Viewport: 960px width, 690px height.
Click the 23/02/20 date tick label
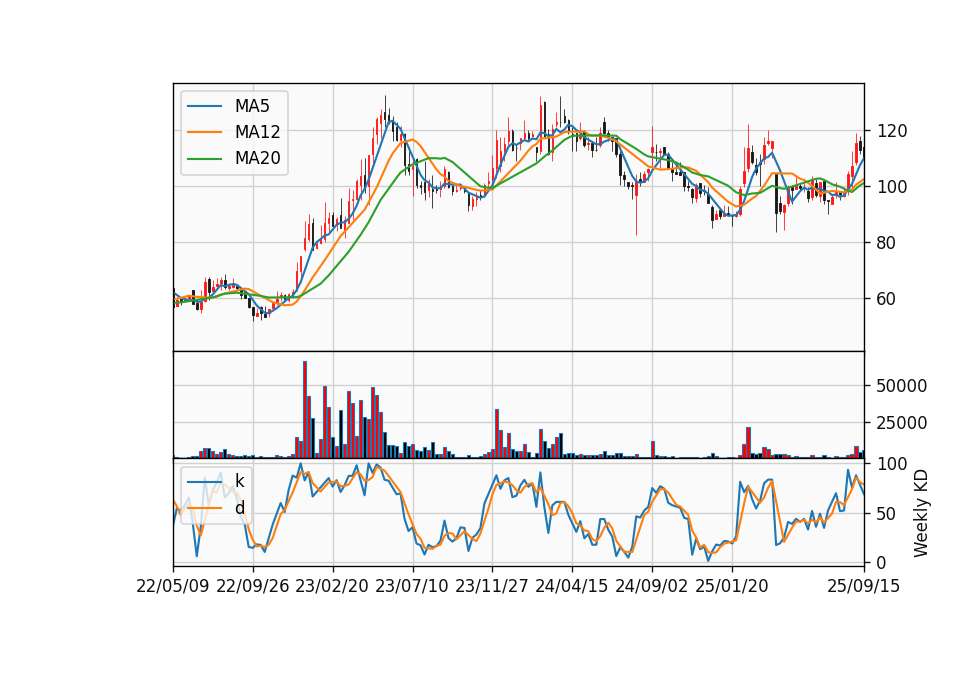332,586
